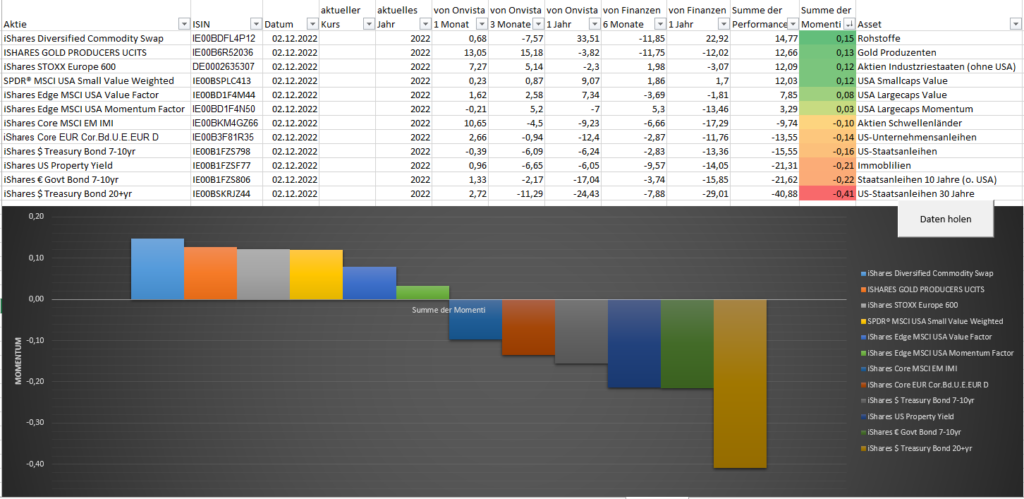Select the dark green € Govt Bond bar

coord(687,344)
